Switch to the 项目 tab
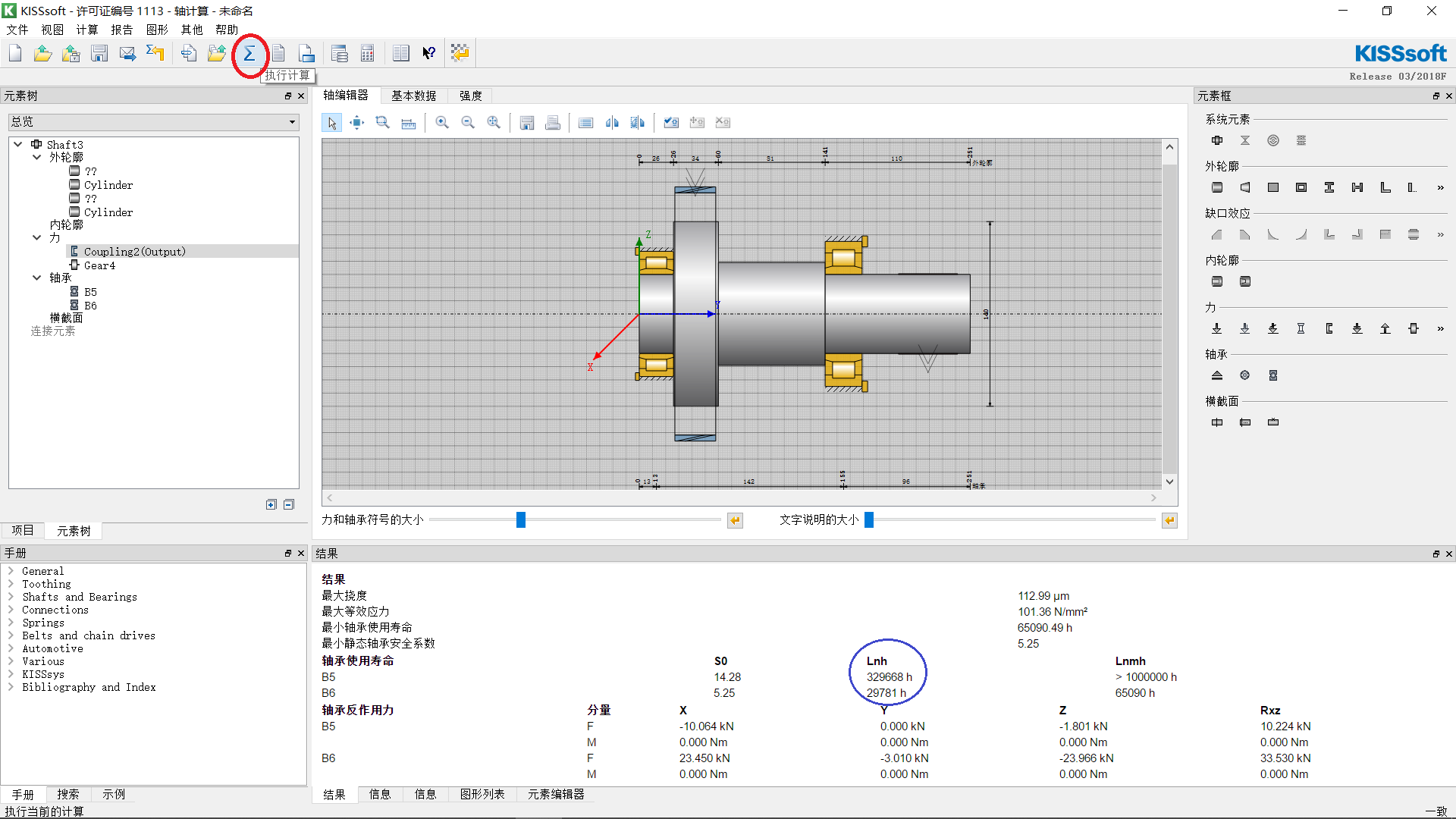The width and height of the screenshot is (1456, 819). 23,530
